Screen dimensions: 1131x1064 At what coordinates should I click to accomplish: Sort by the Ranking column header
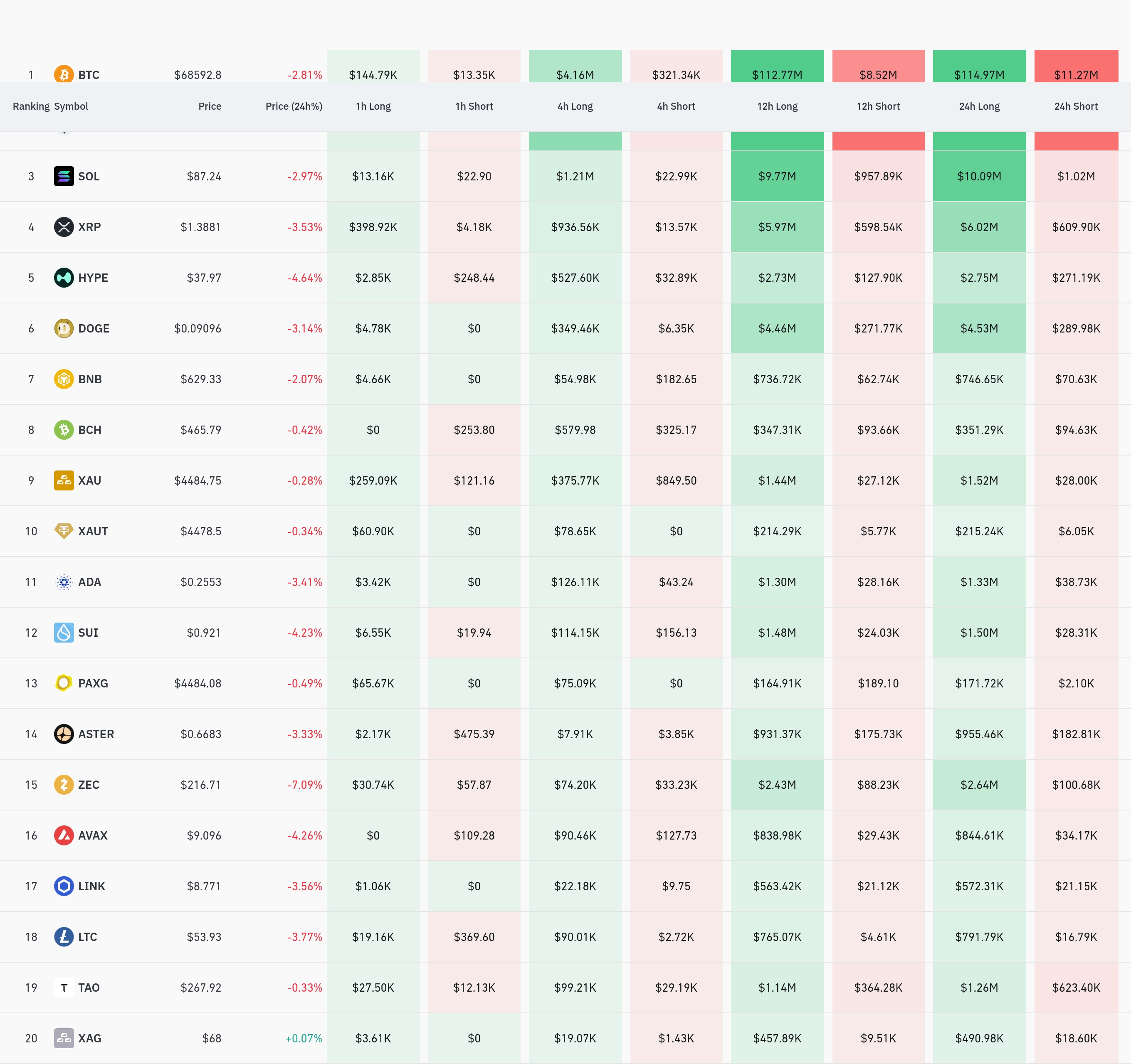click(x=31, y=106)
